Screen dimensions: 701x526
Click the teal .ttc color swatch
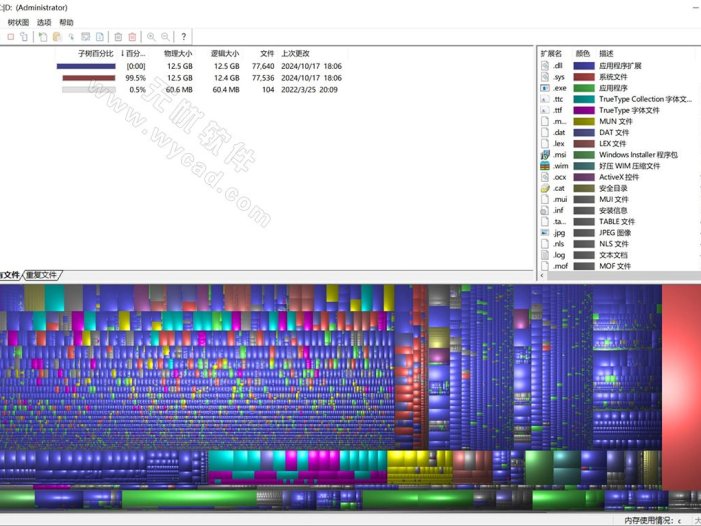[x=584, y=99]
